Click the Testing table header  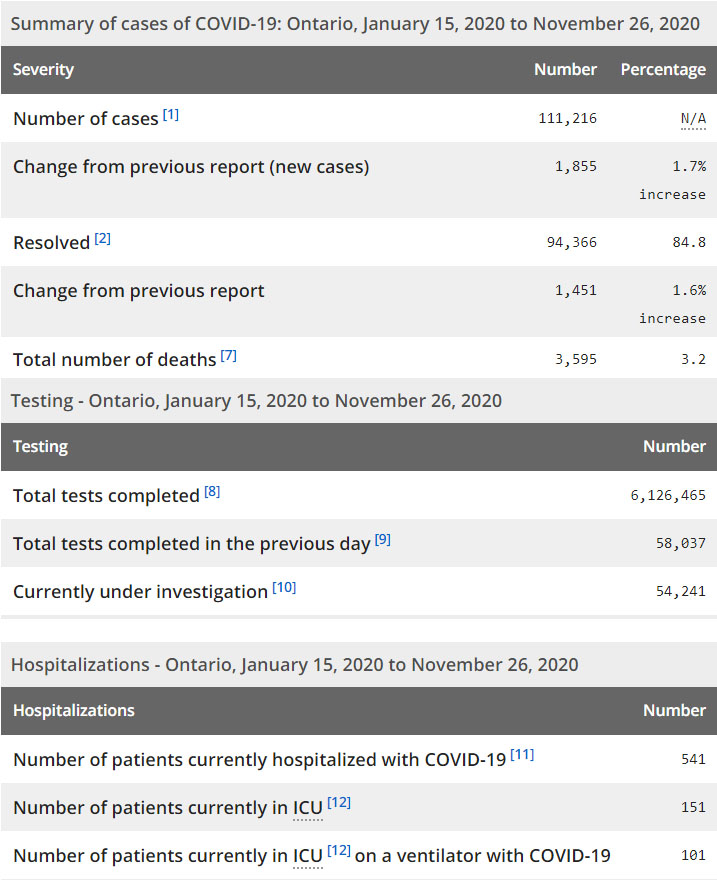point(40,447)
